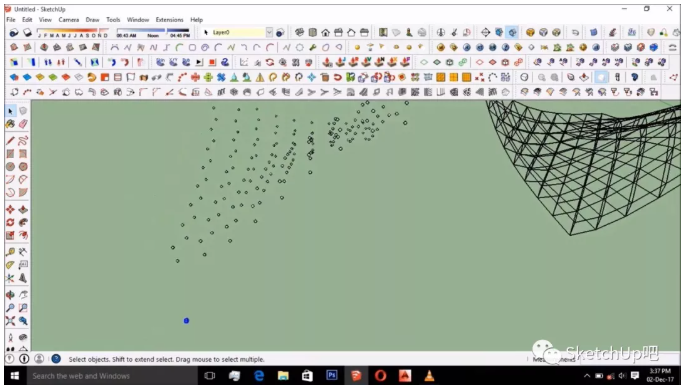The image size is (686, 390).
Task: Select the Eraser tool
Action: click(x=23, y=124)
